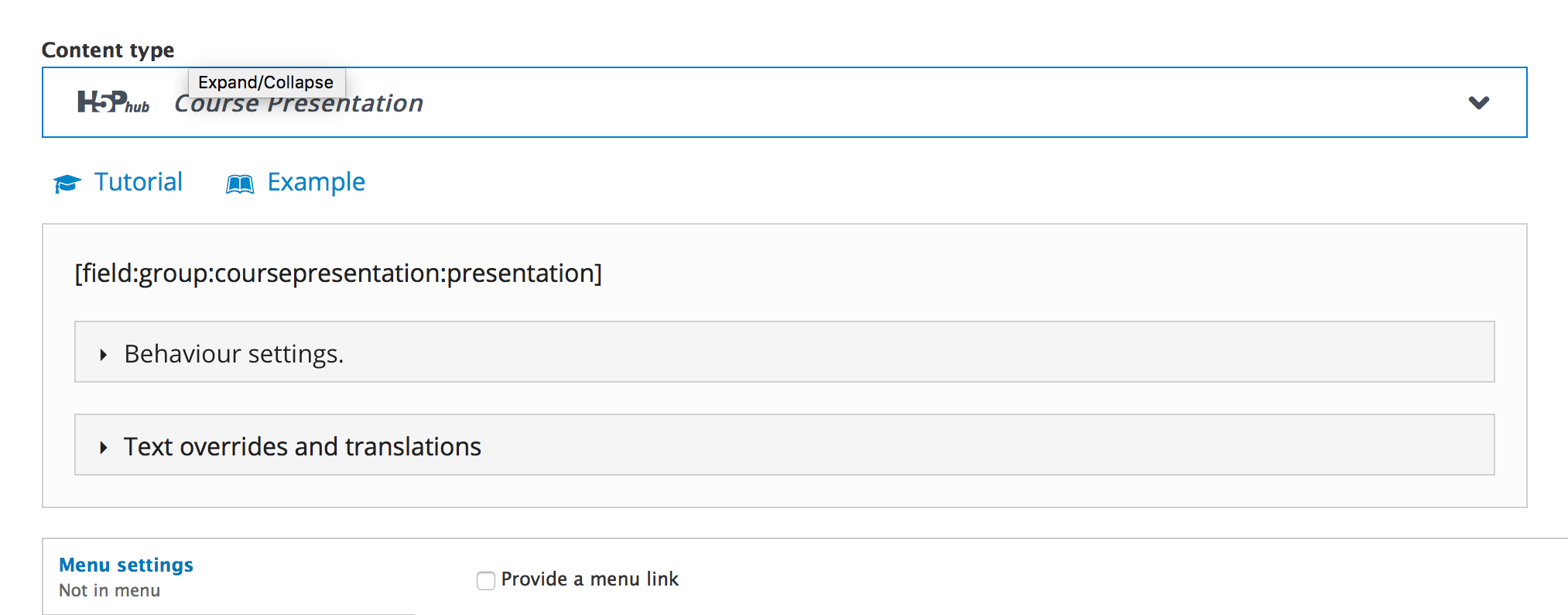The image size is (1568, 615).
Task: Click the Expand/Collapse tooltip
Action: click(x=266, y=82)
